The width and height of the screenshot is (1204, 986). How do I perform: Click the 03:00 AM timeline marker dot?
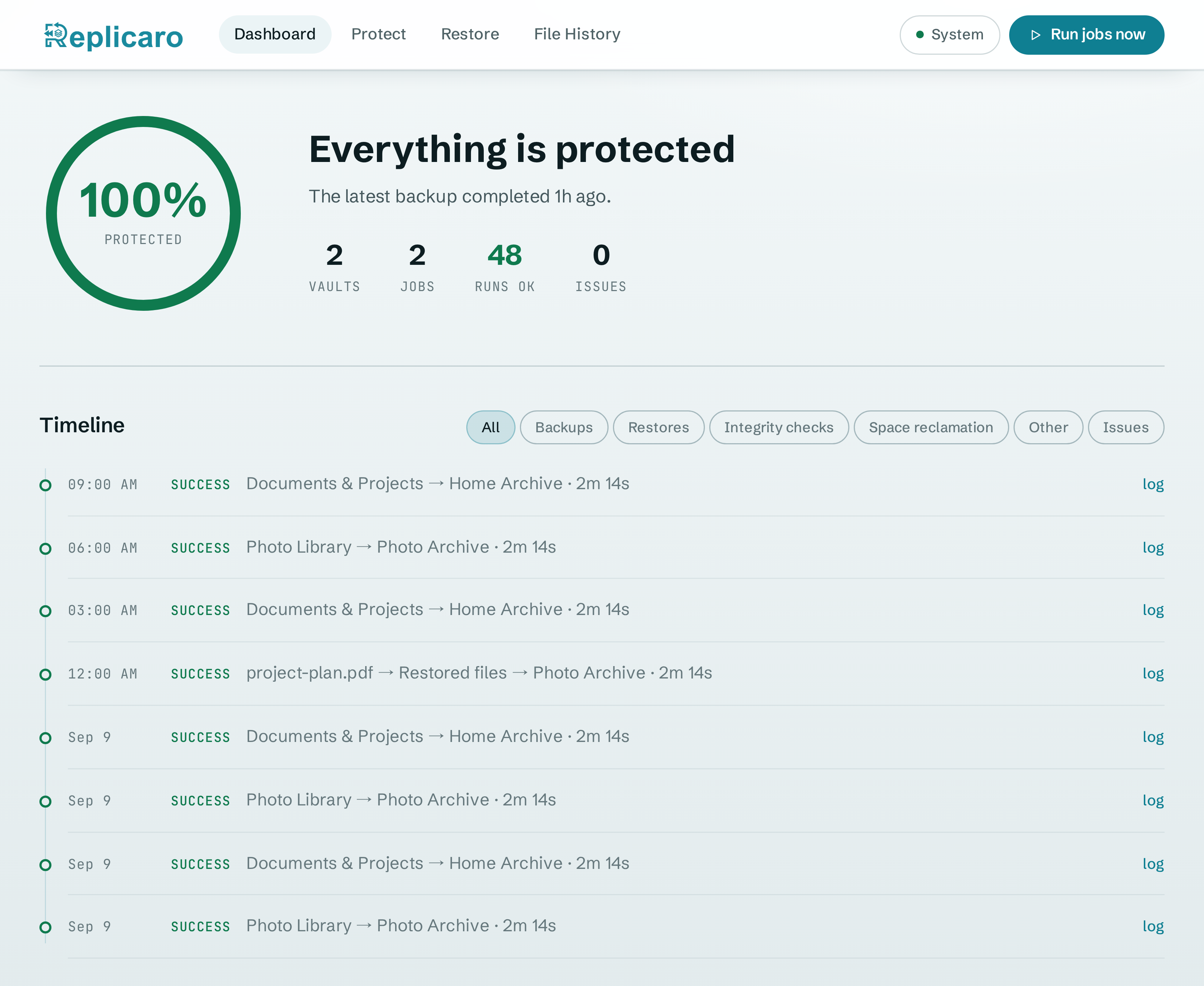click(x=46, y=611)
